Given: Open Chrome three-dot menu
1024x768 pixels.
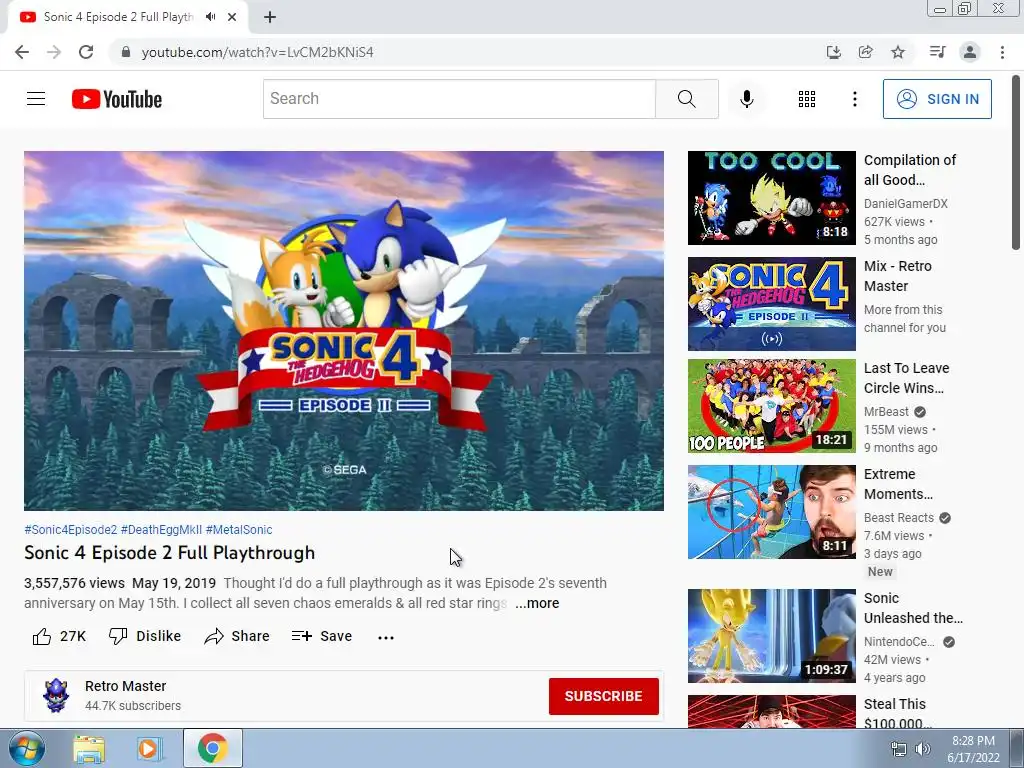Looking at the screenshot, I should pyautogui.click(x=1002, y=52).
